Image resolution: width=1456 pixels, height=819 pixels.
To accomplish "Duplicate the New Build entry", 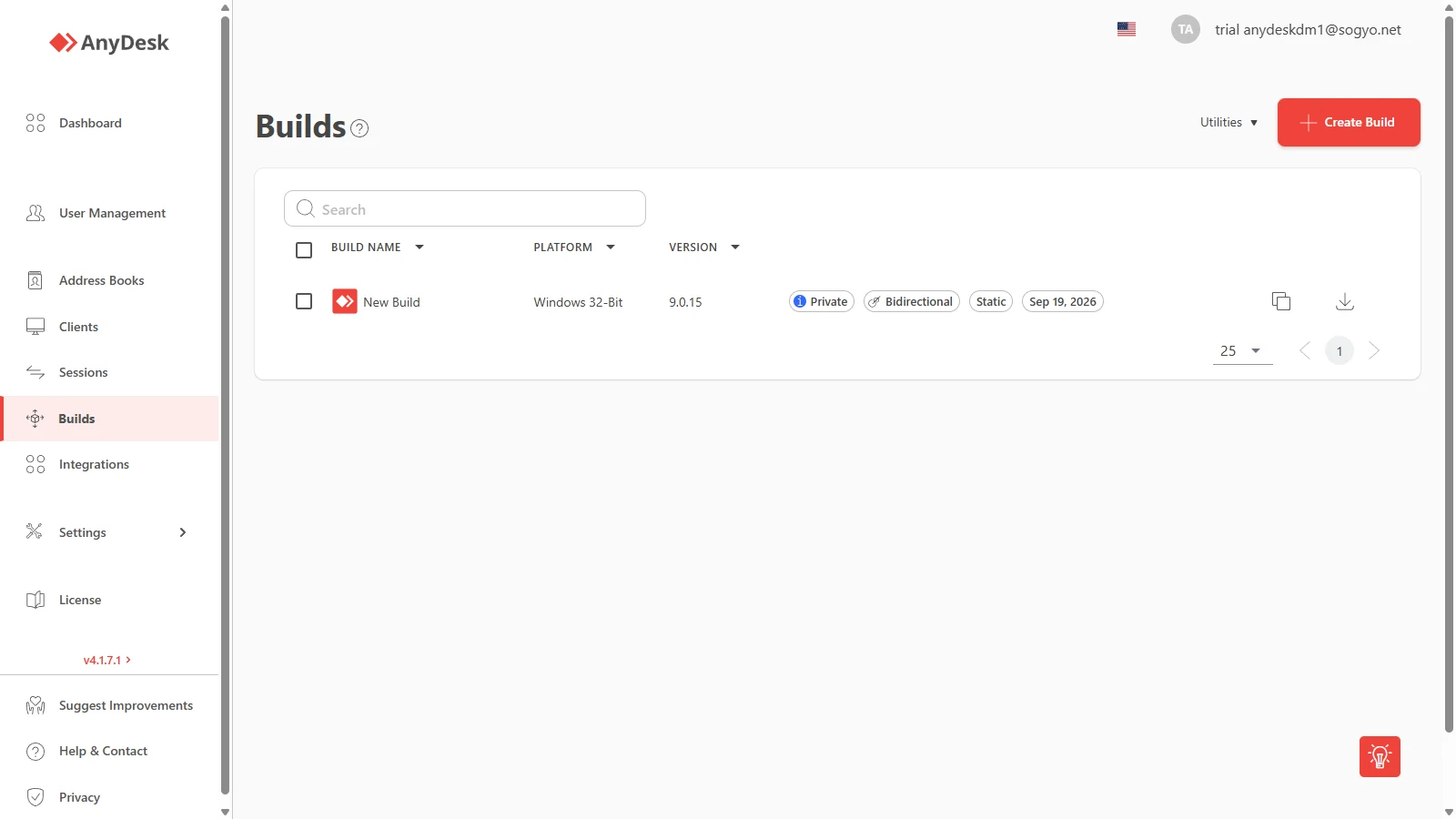I will pos(1281,301).
